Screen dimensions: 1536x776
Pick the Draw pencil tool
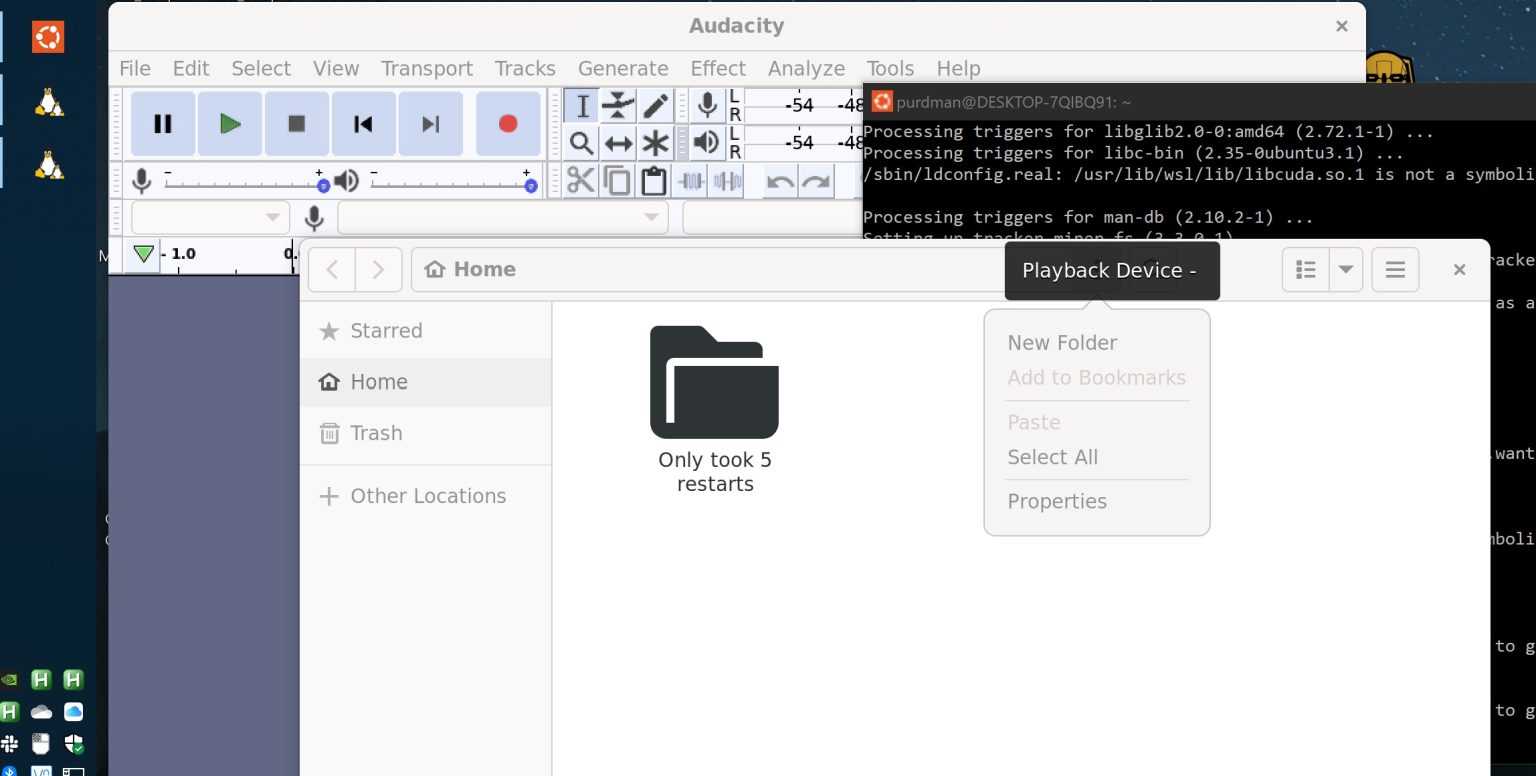pos(655,105)
